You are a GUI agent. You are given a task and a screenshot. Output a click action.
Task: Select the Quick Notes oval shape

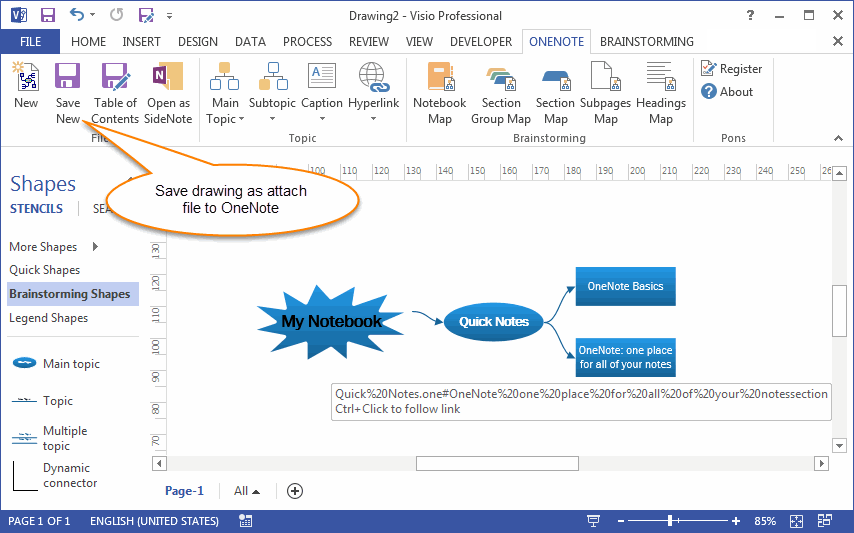(x=493, y=322)
